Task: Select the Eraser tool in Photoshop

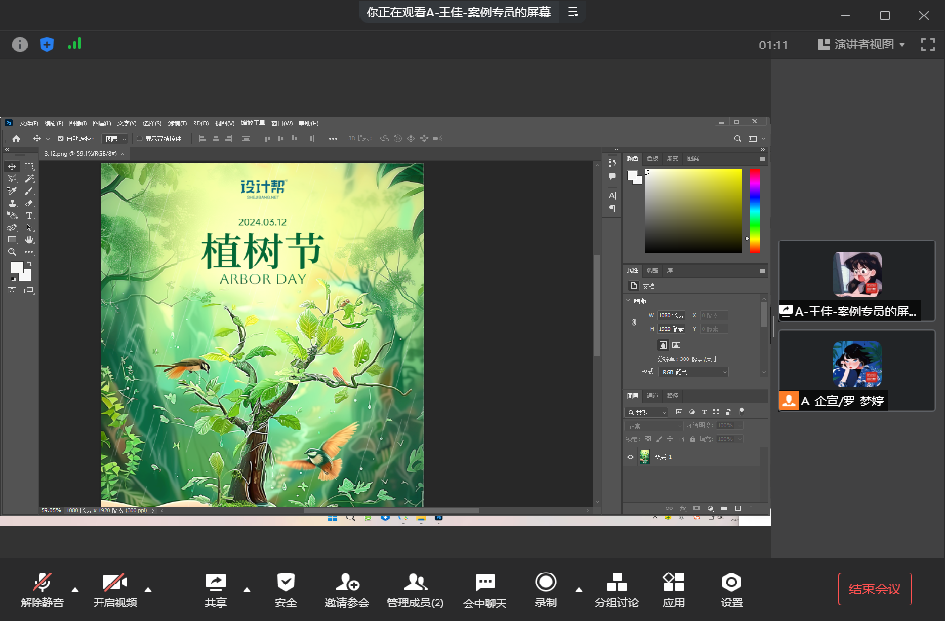Action: (x=29, y=203)
